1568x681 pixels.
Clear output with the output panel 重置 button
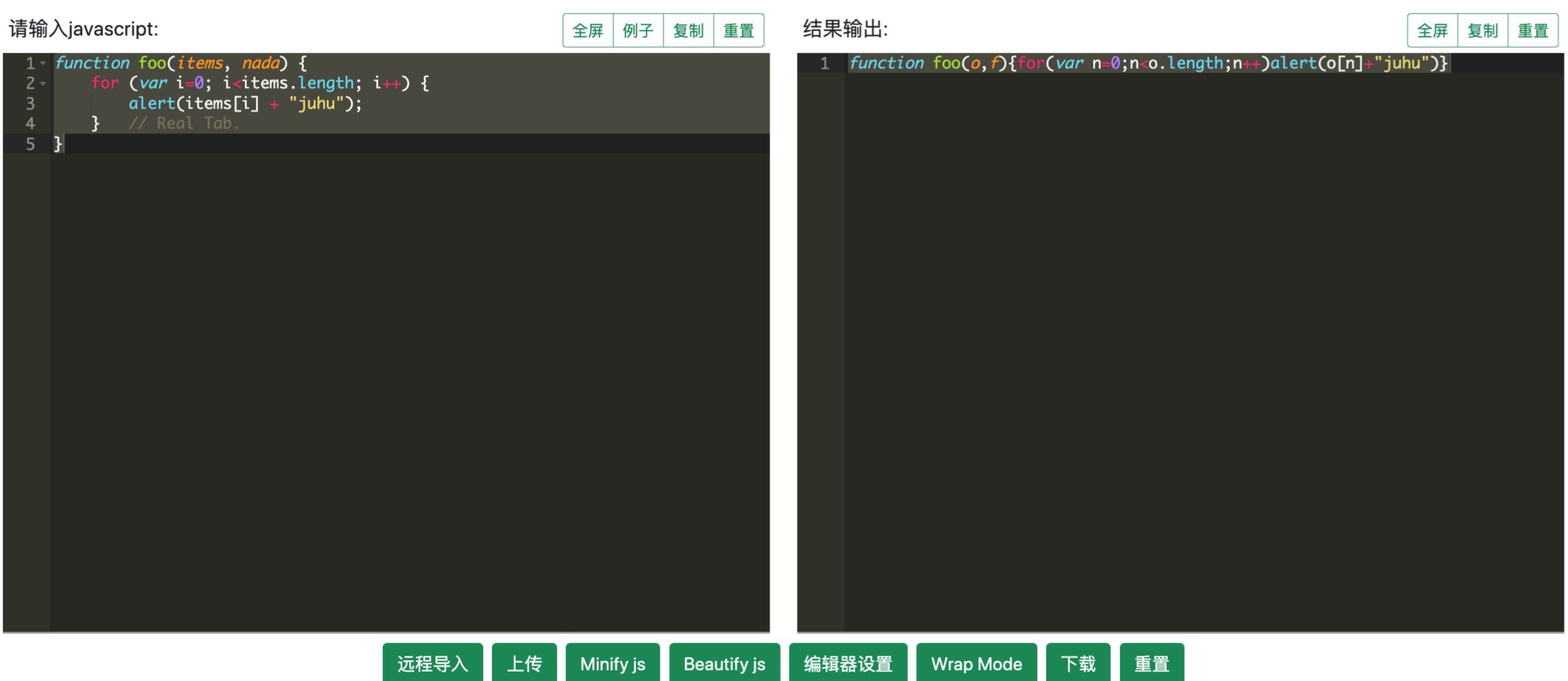click(1533, 30)
